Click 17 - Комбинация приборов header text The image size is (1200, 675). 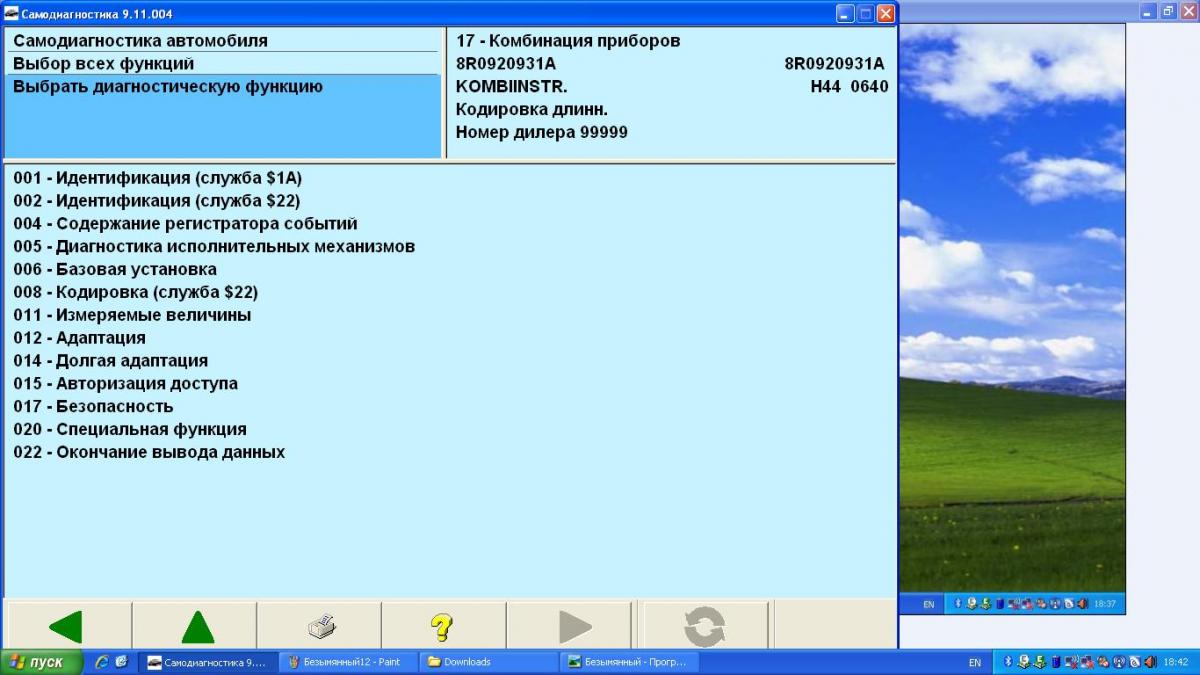coord(568,41)
